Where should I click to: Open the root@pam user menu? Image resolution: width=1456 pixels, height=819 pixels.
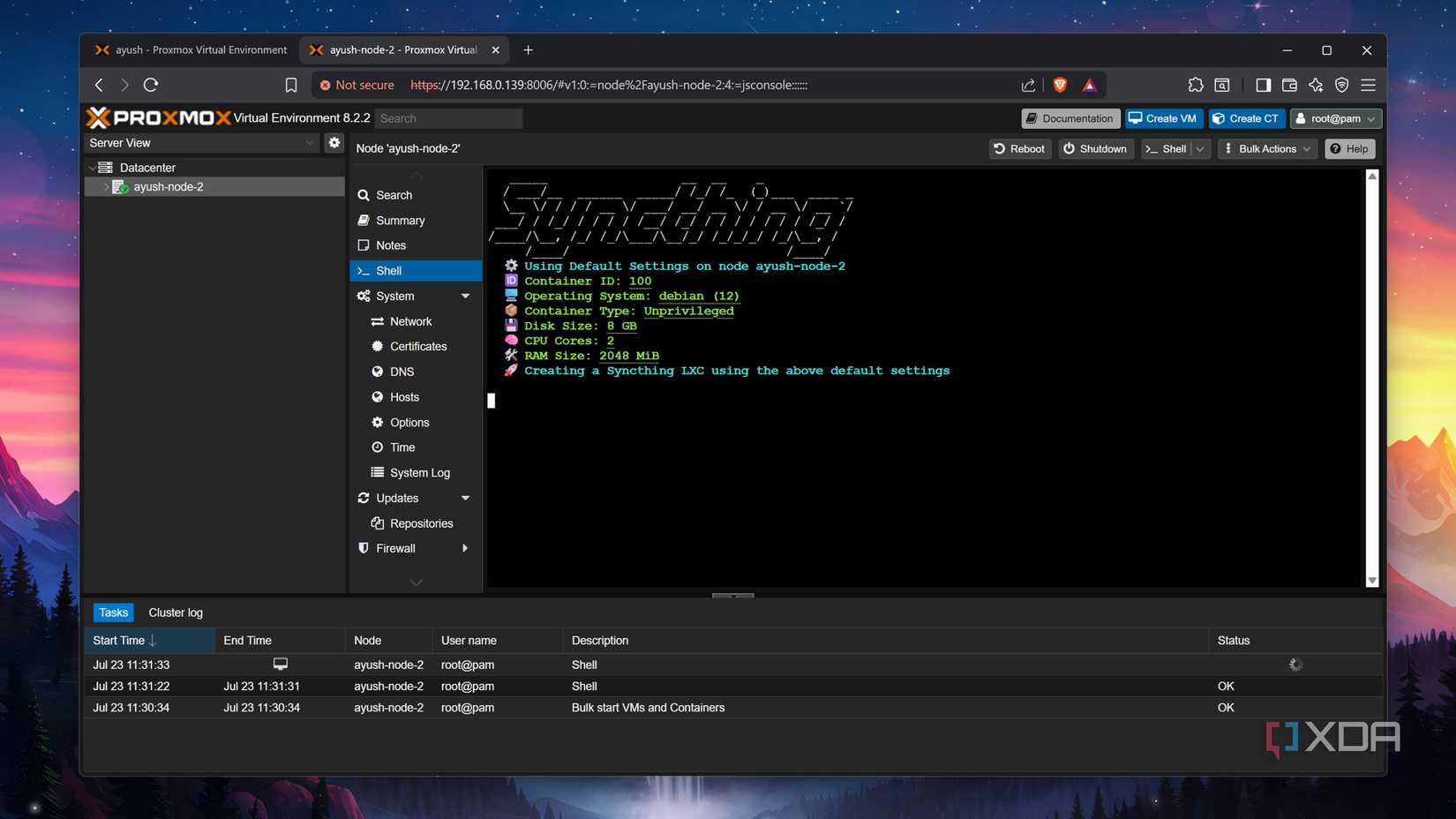(x=1336, y=118)
